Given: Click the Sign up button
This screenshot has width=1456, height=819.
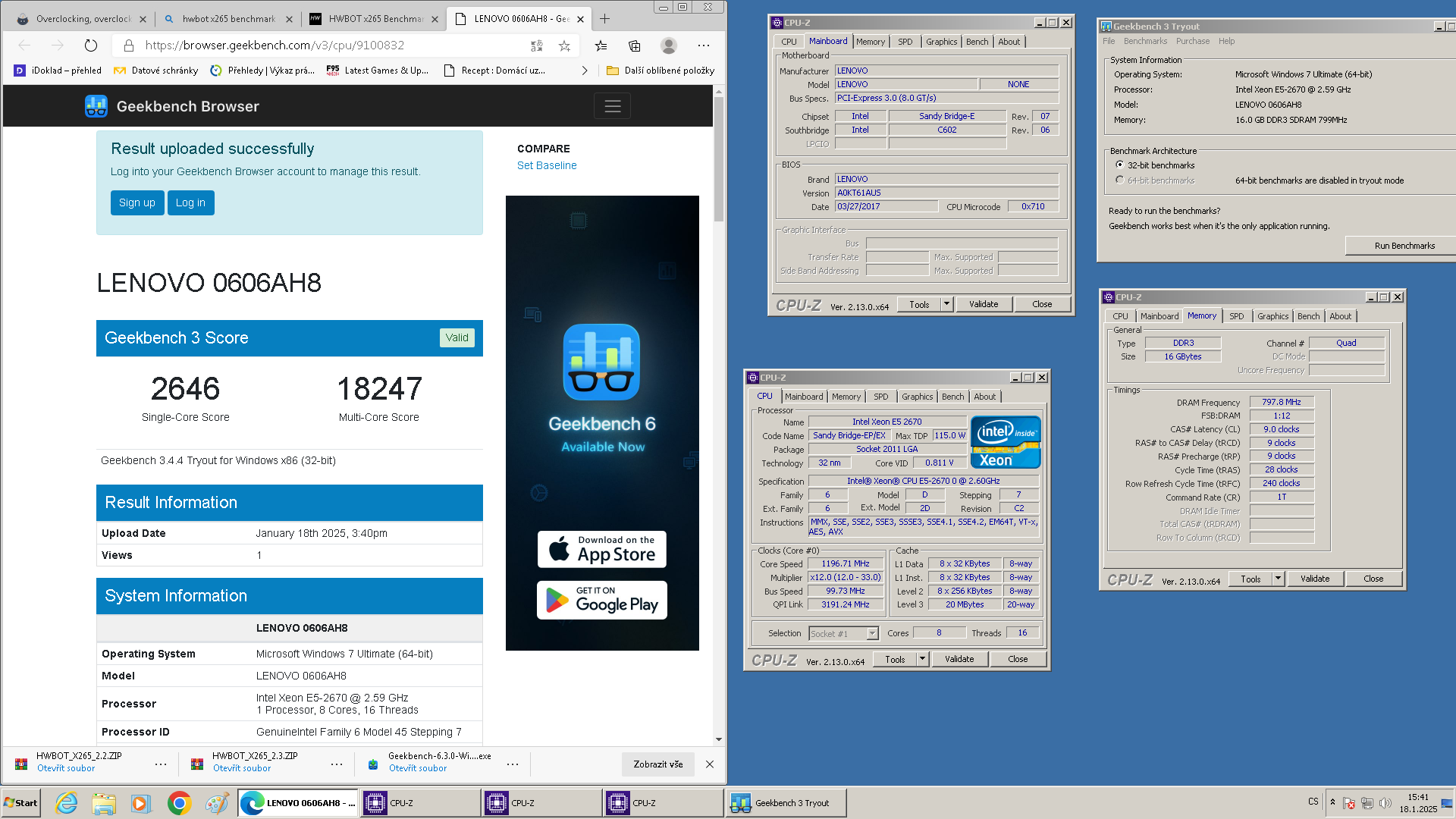Looking at the screenshot, I should (x=137, y=202).
